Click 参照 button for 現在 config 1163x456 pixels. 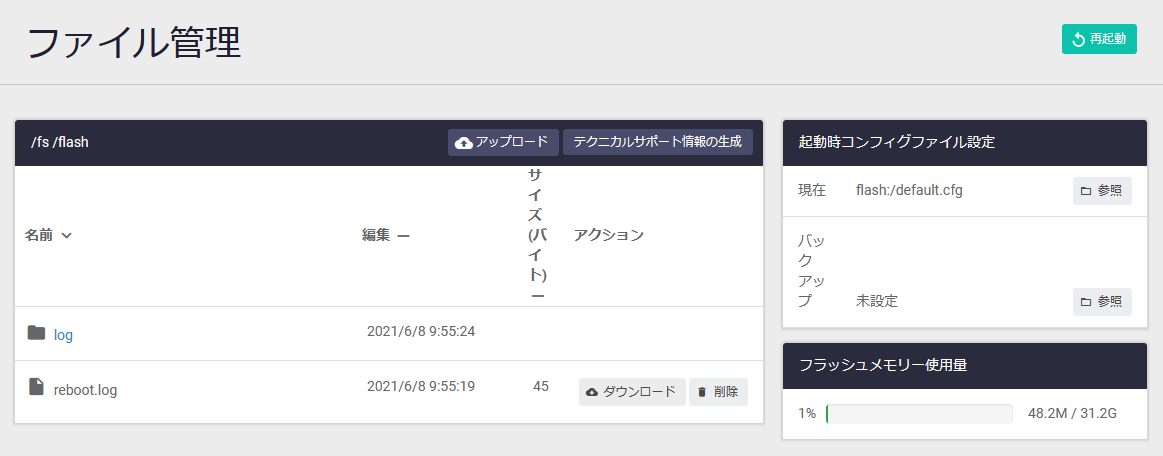[1102, 191]
